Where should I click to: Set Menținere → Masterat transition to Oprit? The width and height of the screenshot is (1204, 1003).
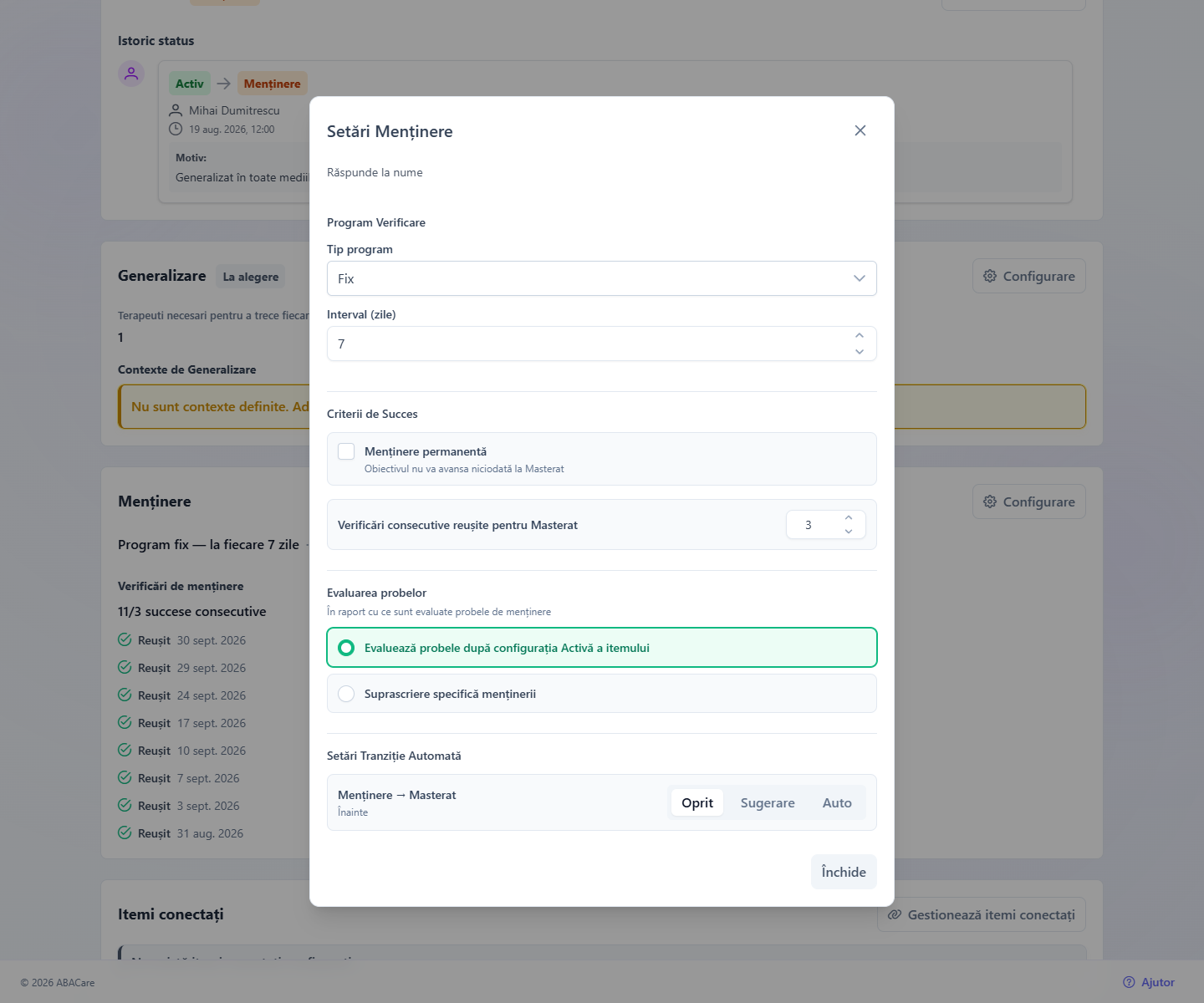click(697, 802)
